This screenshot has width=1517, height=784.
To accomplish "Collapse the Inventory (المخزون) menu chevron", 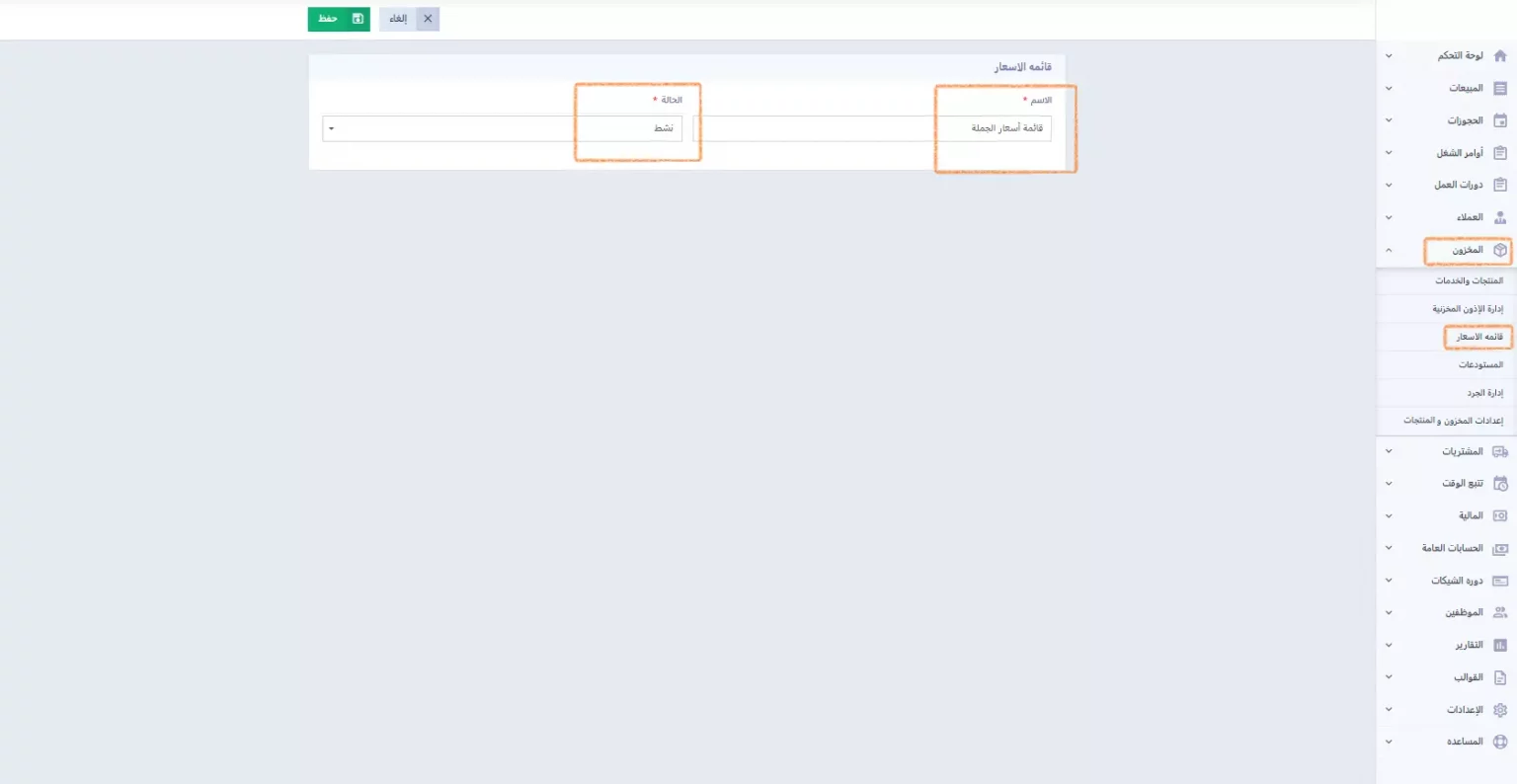I will pyautogui.click(x=1389, y=251).
